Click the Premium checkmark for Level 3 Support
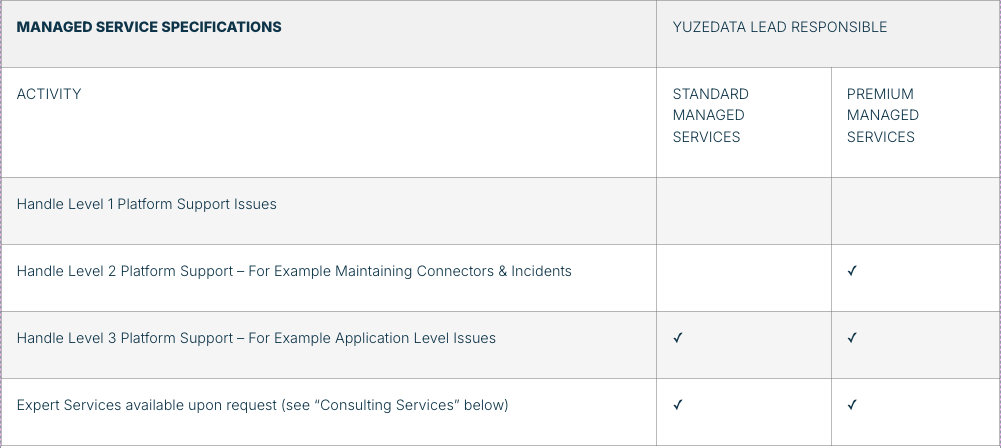The image size is (1001, 448). (852, 338)
